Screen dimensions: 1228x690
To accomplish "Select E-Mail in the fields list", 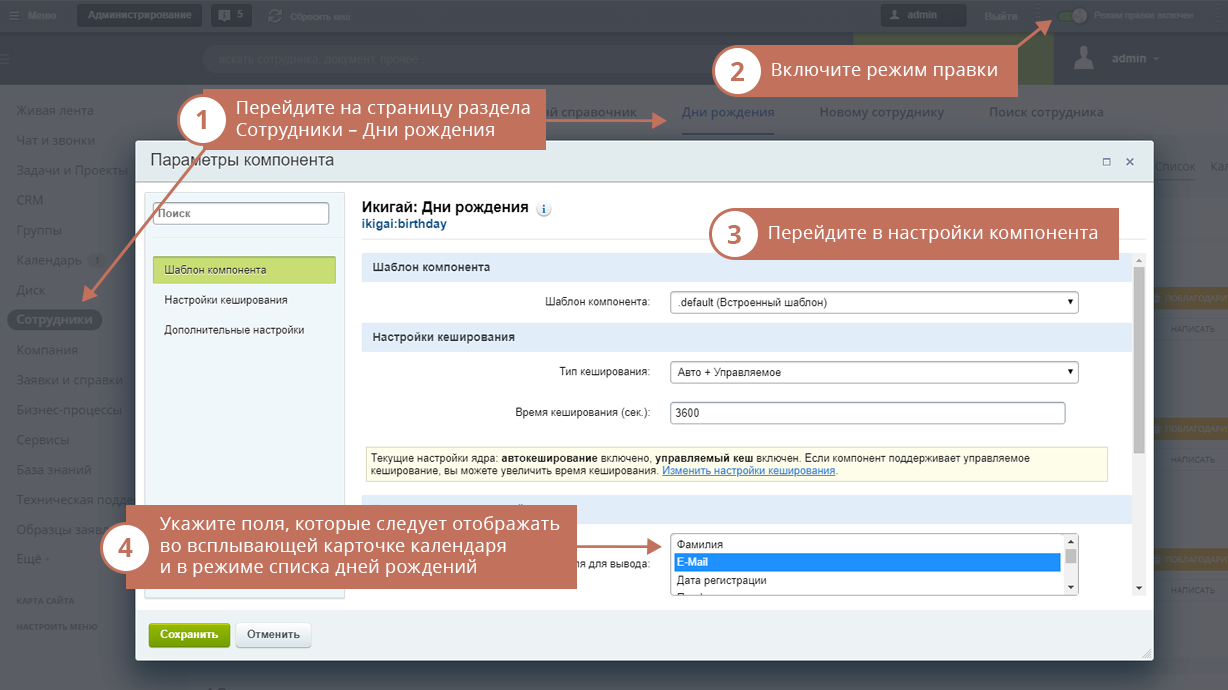I will click(867, 562).
